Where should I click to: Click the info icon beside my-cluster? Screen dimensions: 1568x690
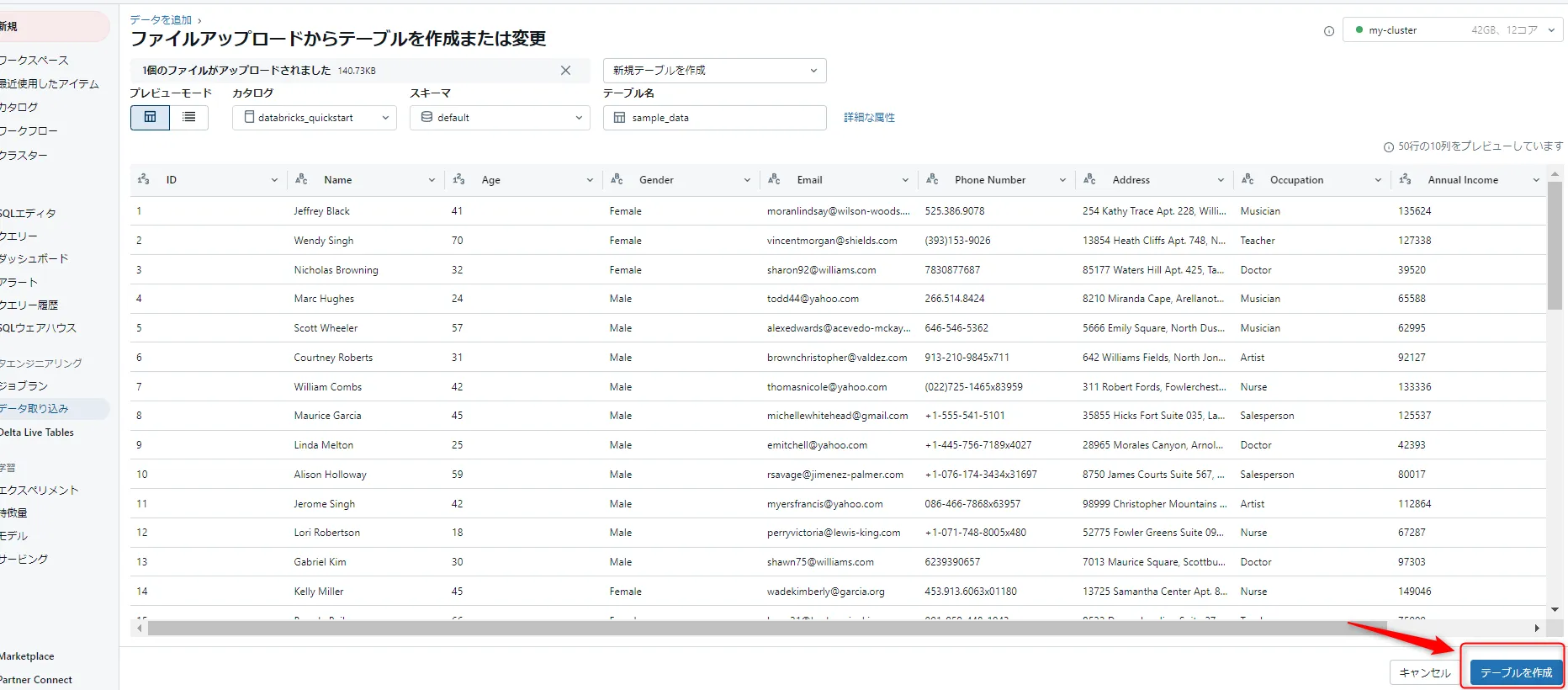1329,31
